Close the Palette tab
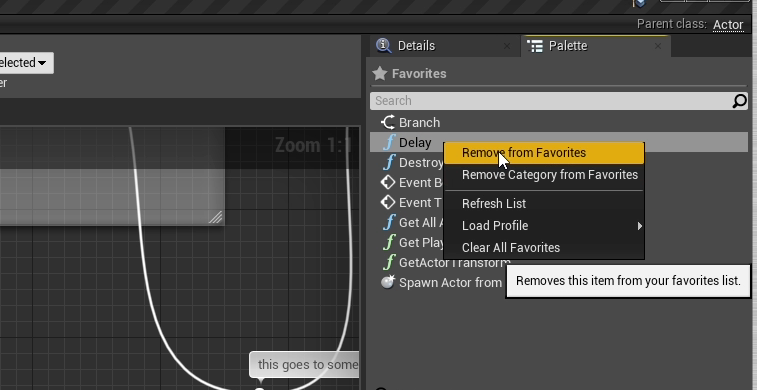 tap(658, 46)
